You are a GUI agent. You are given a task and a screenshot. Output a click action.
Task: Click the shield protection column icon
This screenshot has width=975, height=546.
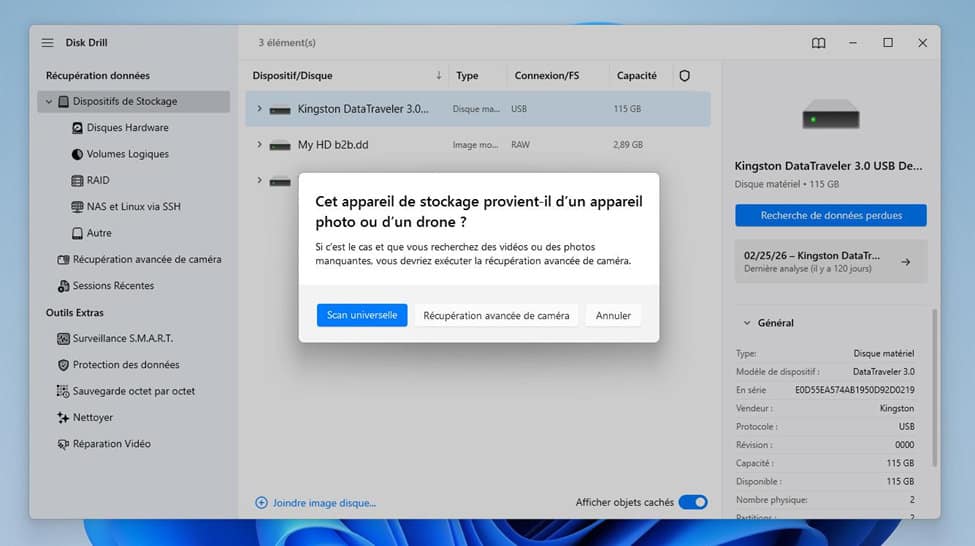click(685, 75)
